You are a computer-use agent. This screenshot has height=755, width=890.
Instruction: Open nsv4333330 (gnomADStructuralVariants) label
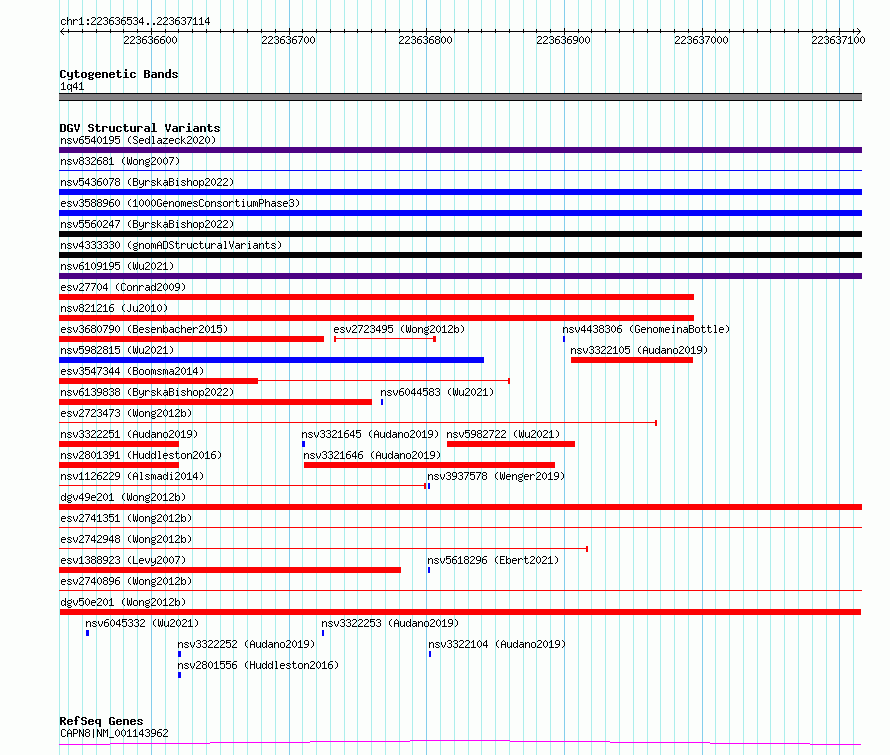[x=171, y=245]
